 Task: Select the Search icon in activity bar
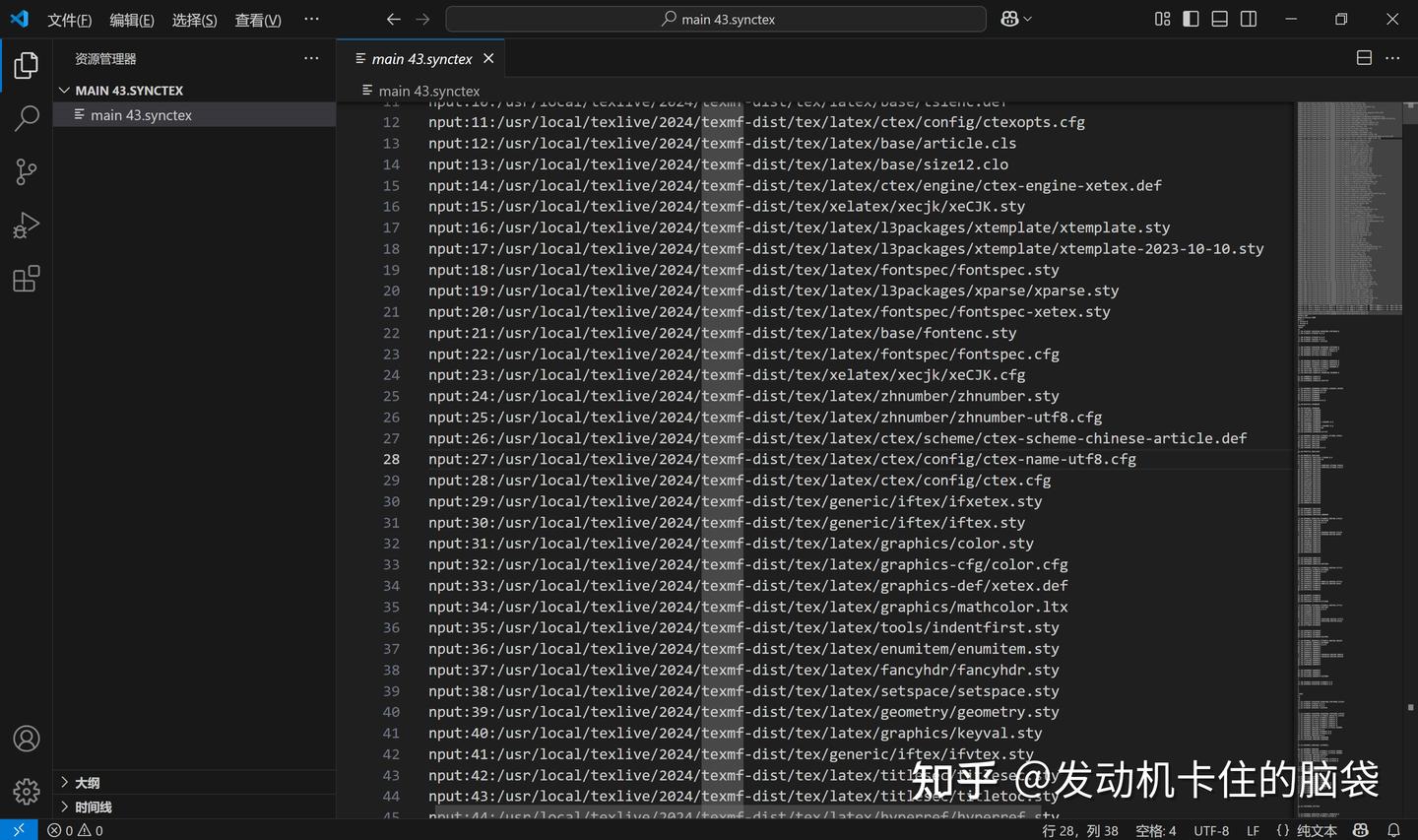tap(26, 118)
